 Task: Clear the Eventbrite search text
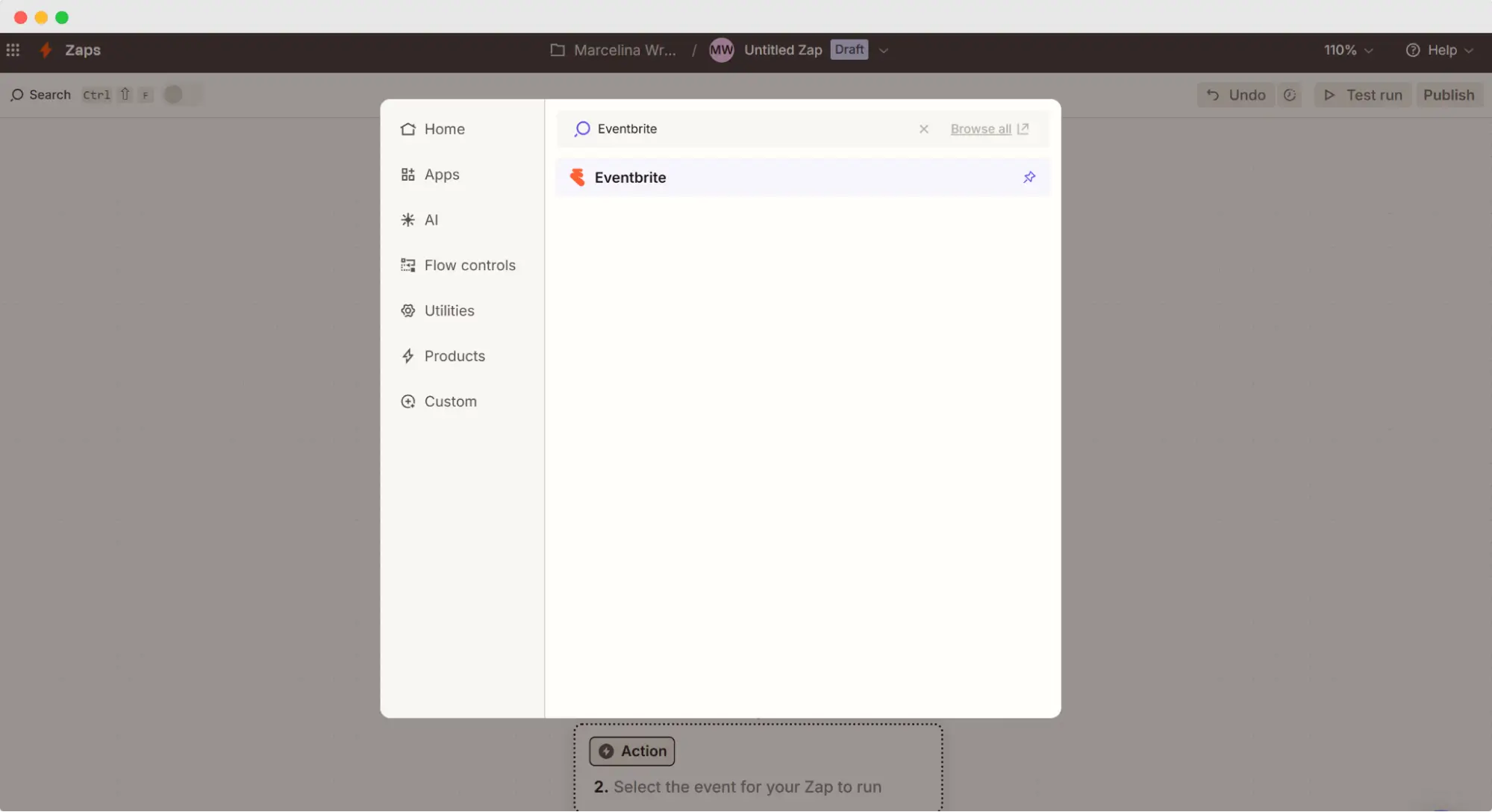(x=924, y=129)
